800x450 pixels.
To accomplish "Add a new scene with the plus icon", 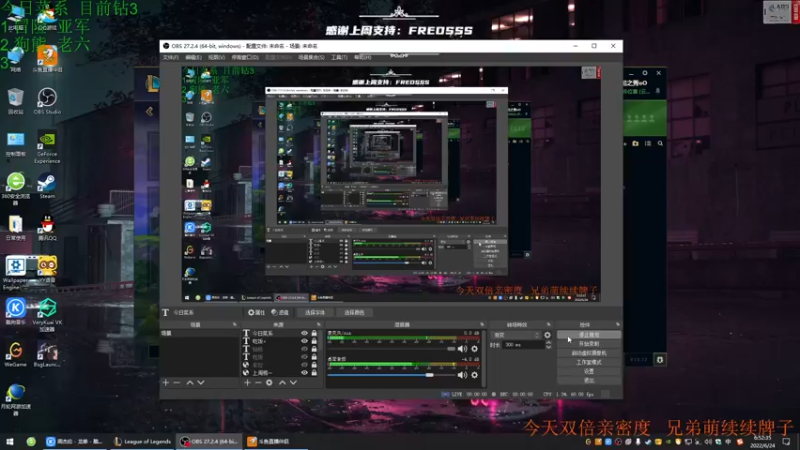I will [165, 382].
